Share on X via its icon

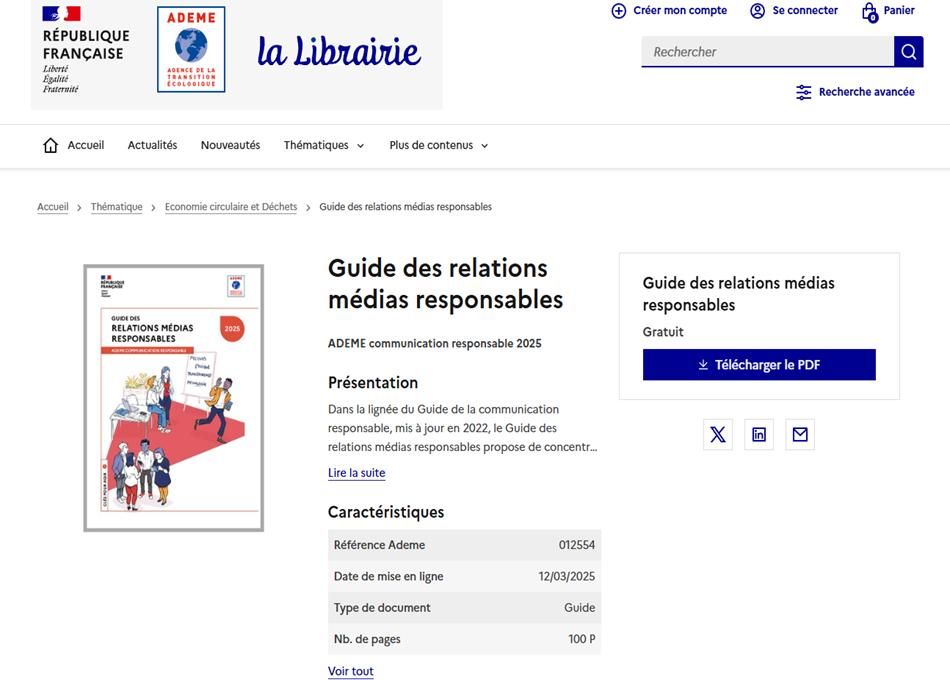(718, 435)
